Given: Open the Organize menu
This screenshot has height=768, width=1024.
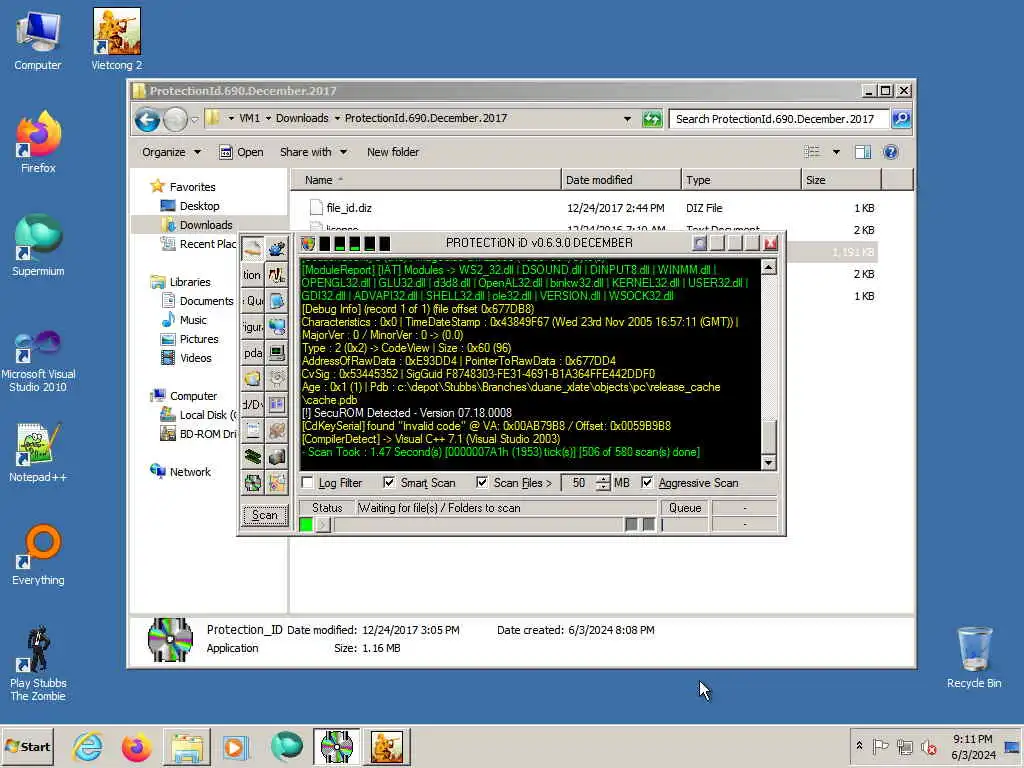Looking at the screenshot, I should click(x=171, y=152).
